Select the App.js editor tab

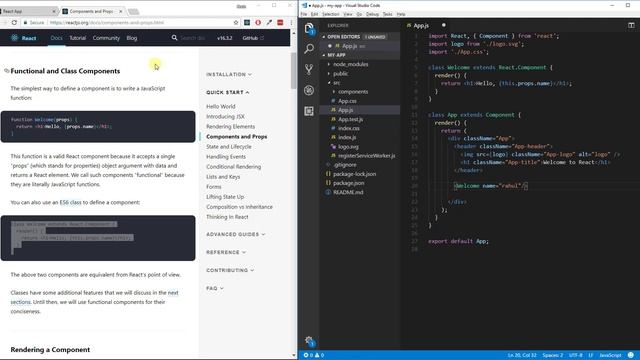(420, 25)
